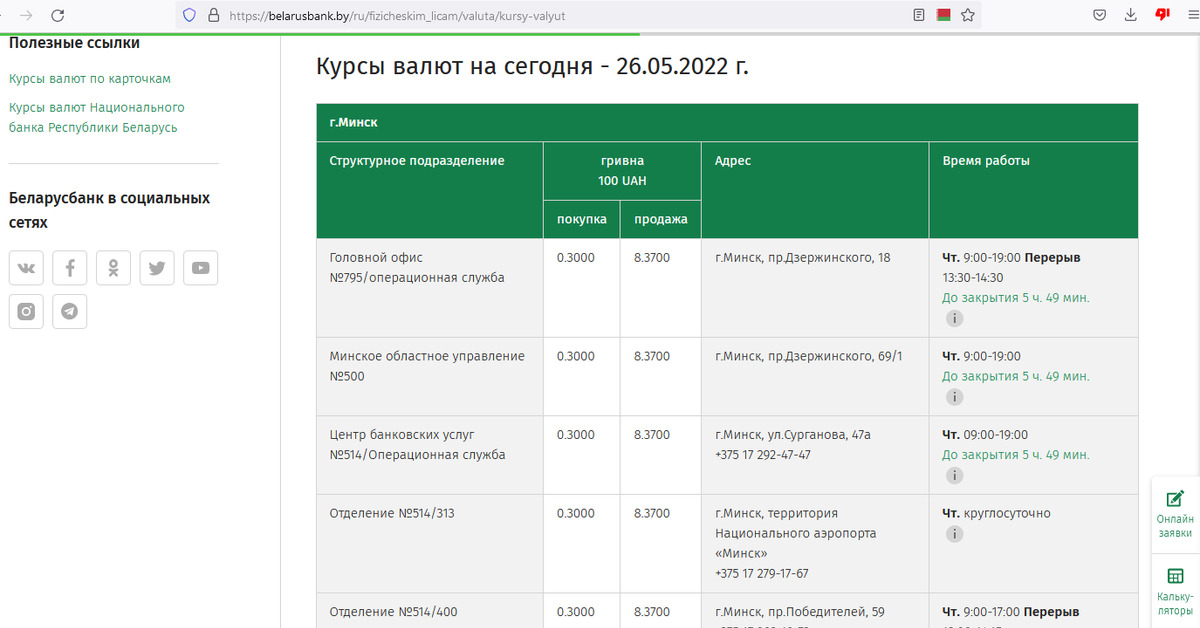Open Курсы валют Национального банка link

[x=96, y=117]
